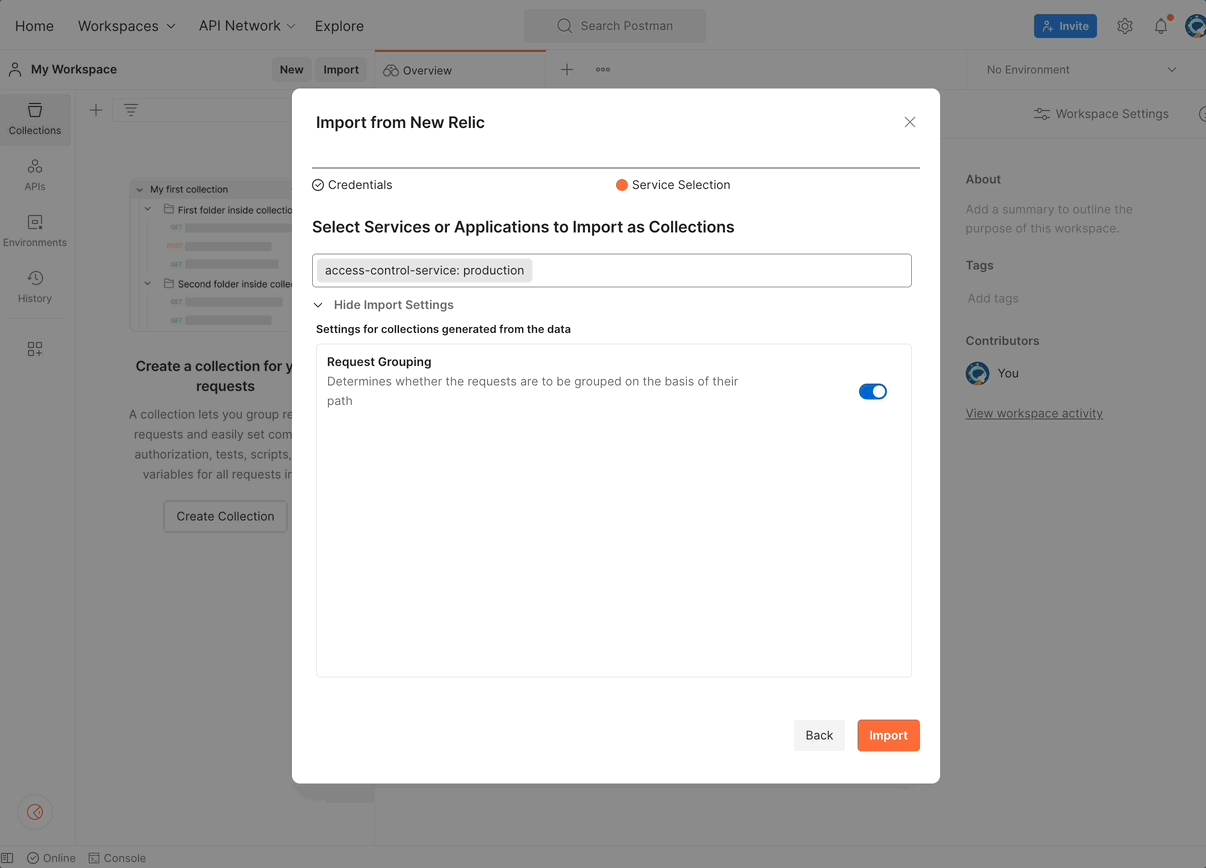Click the Online status indicator

pyautogui.click(x=51, y=858)
